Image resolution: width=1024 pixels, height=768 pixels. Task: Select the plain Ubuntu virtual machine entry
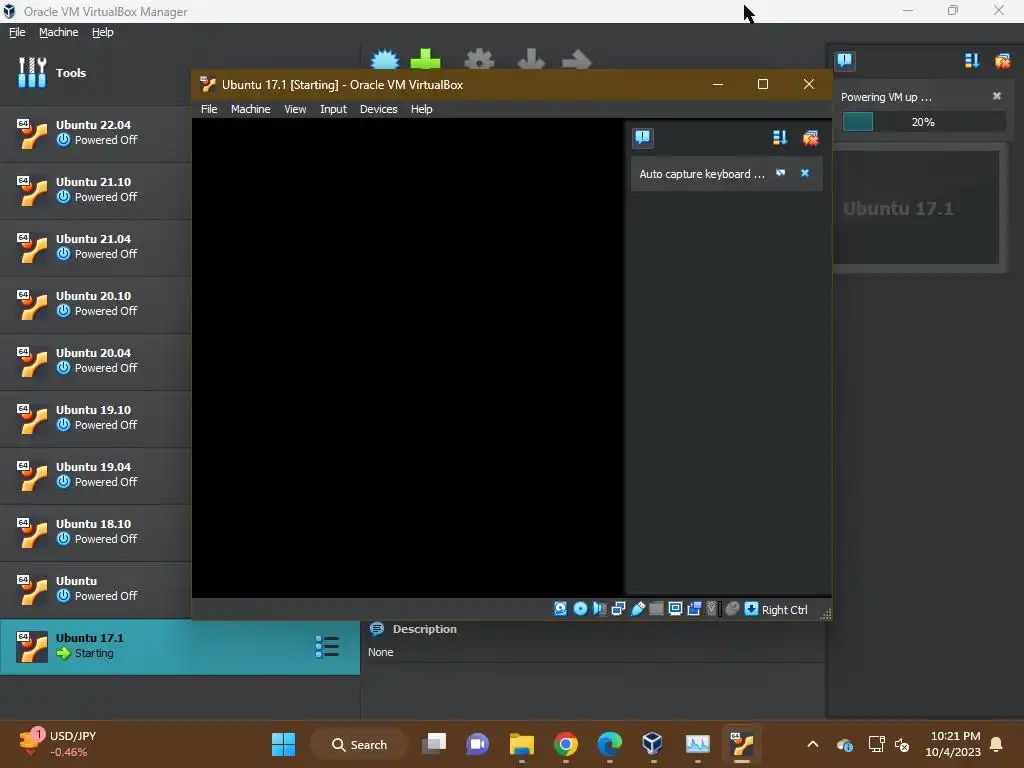coord(95,588)
